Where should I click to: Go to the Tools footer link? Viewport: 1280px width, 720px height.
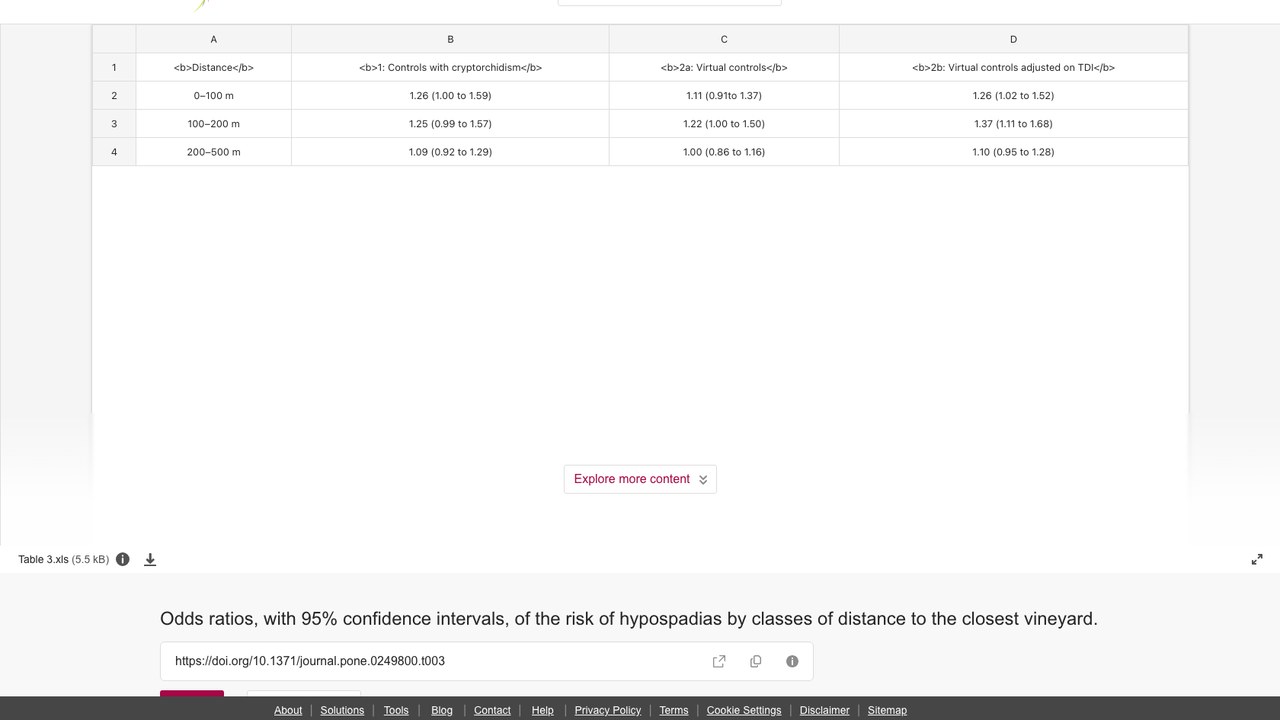click(396, 710)
